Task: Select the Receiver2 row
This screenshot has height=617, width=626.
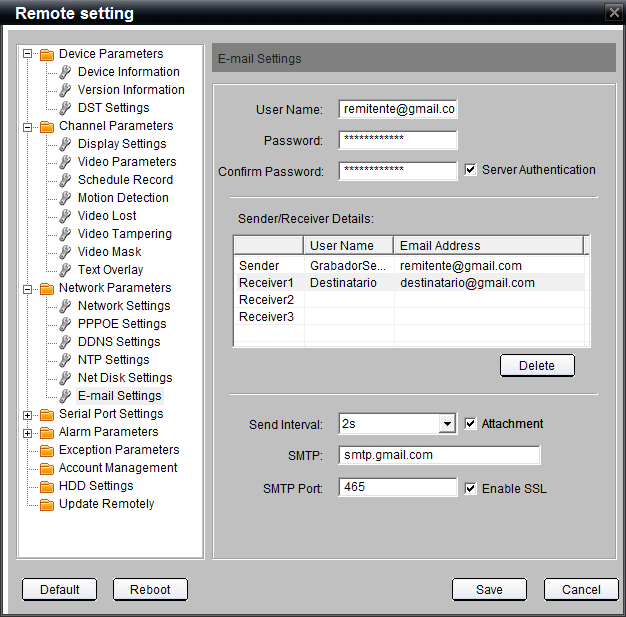Action: pyautogui.click(x=410, y=300)
